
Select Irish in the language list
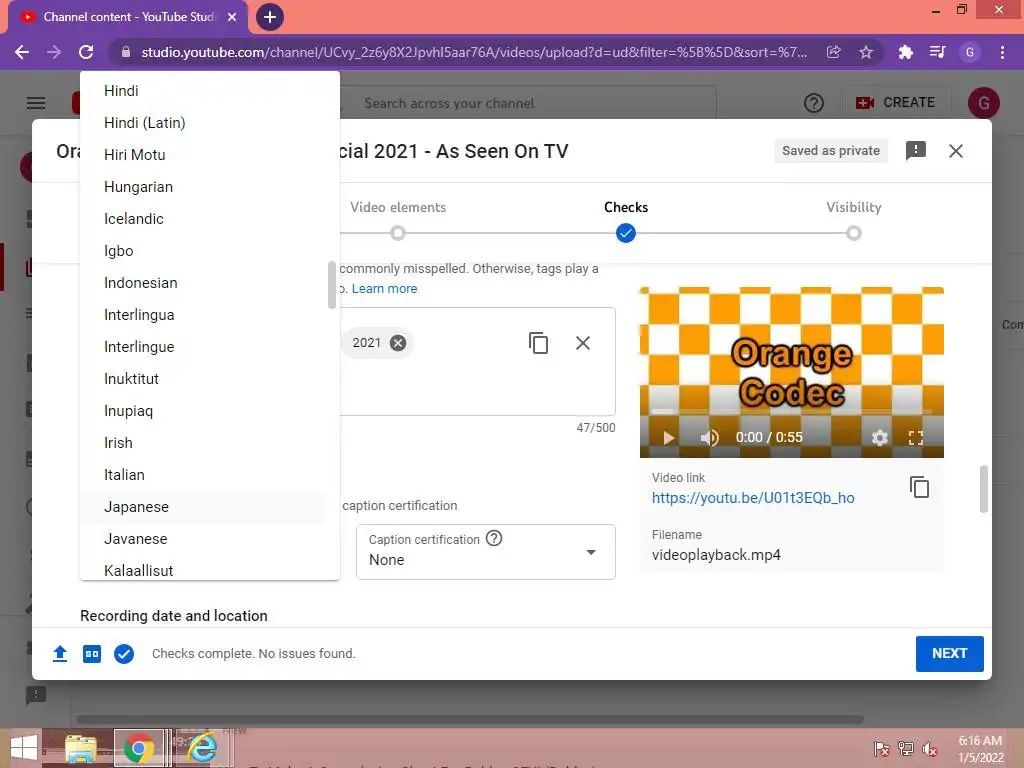pyautogui.click(x=202, y=443)
